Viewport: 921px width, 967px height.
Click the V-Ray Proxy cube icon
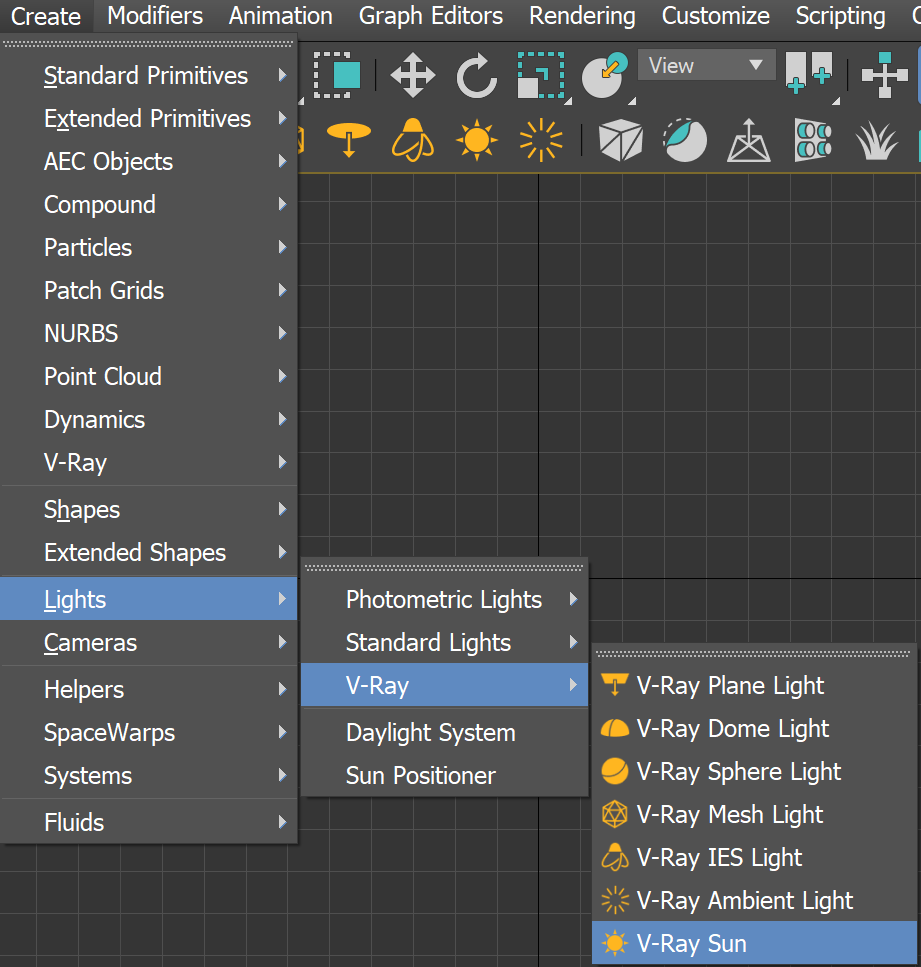tap(620, 140)
